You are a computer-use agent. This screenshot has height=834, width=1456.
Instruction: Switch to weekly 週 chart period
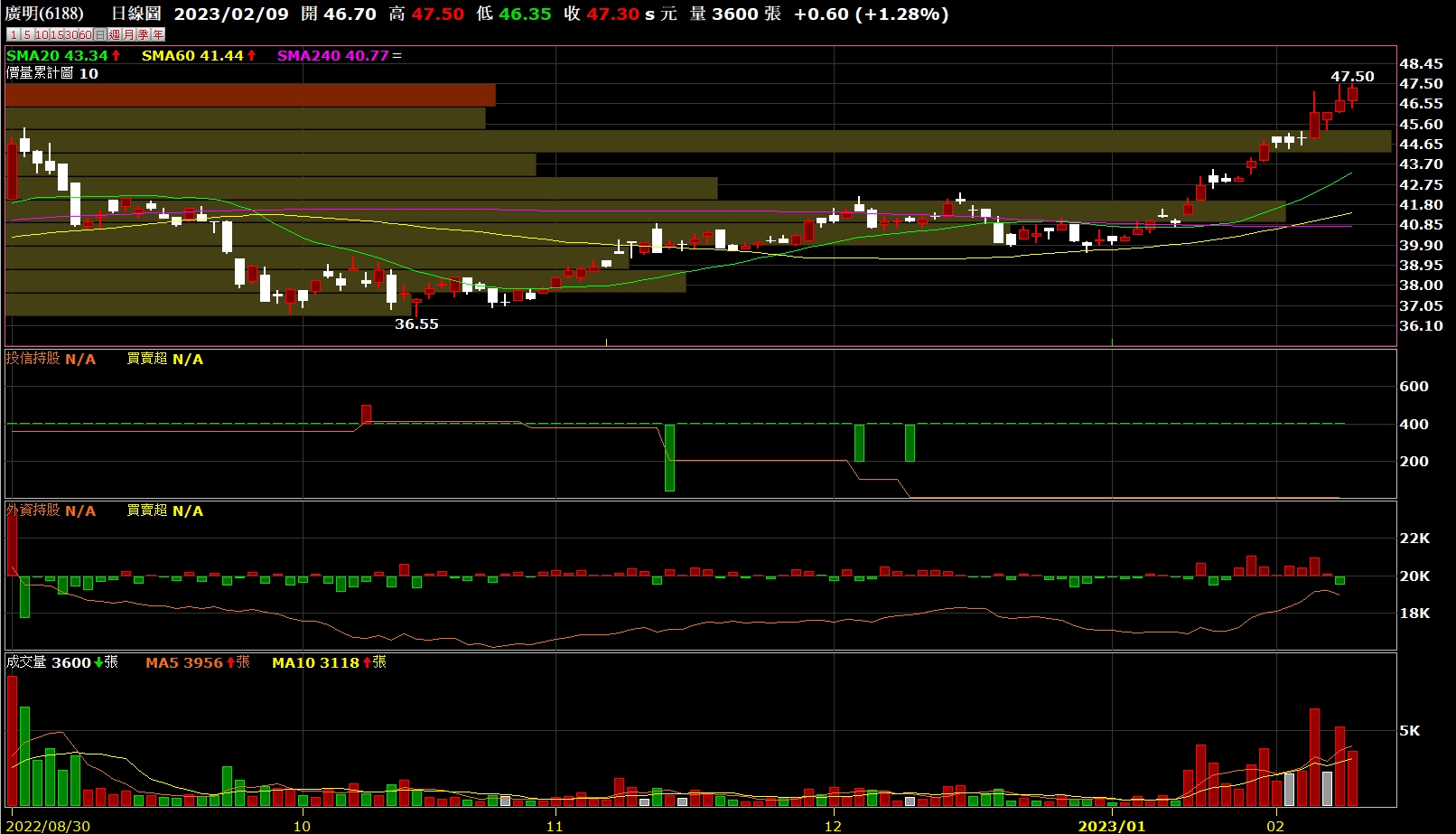[x=115, y=34]
